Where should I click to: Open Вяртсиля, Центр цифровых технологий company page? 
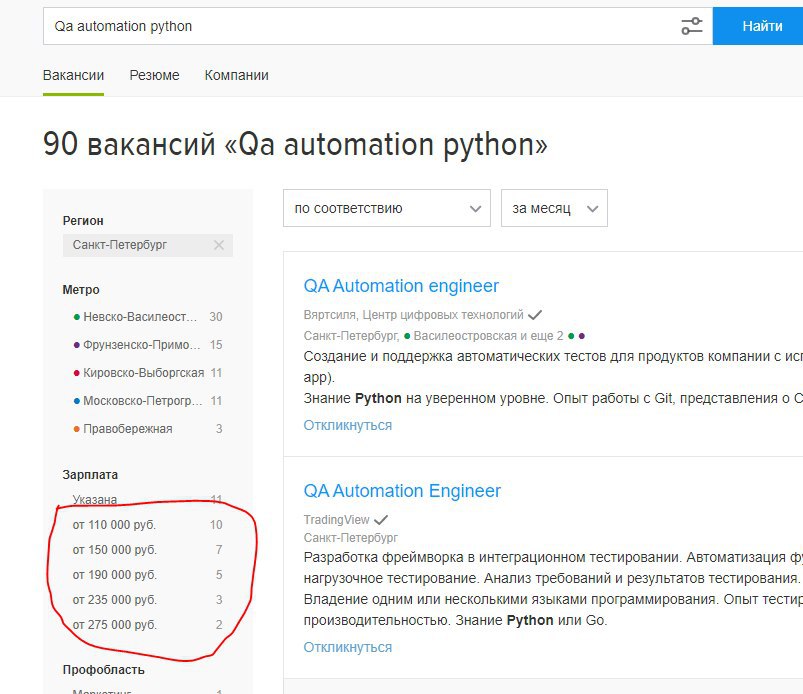[413, 314]
